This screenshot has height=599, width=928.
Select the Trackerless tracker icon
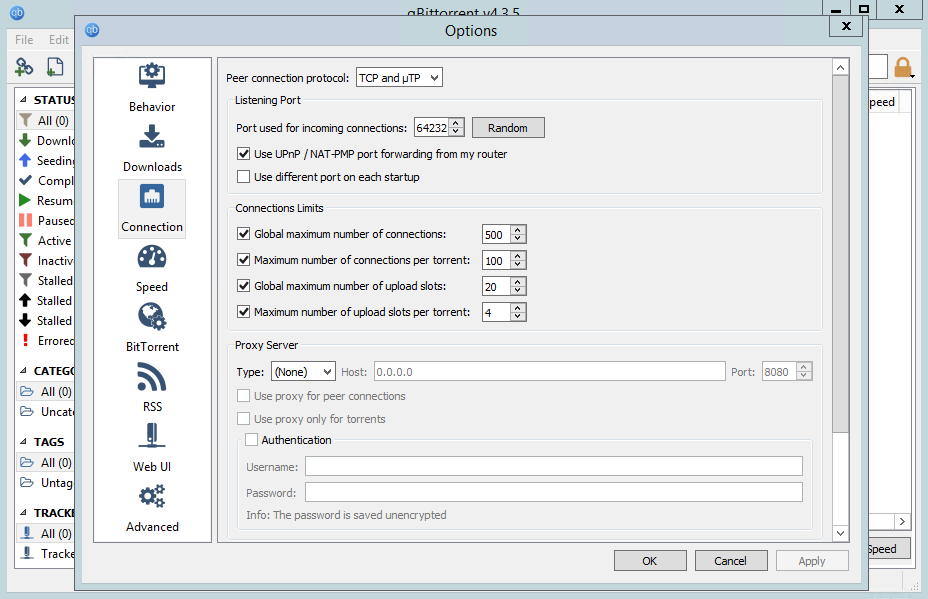pyautogui.click(x=27, y=553)
